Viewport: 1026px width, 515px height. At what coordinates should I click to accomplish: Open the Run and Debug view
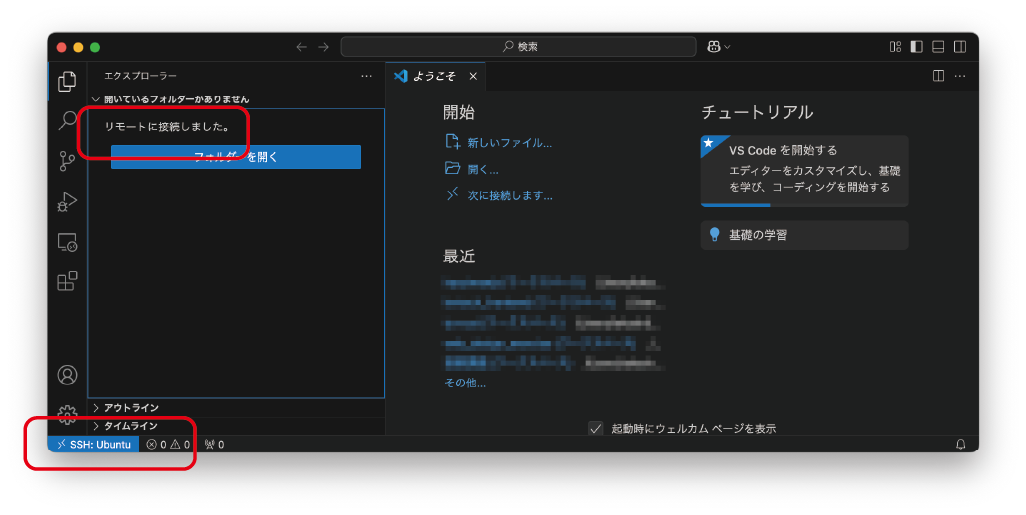[67, 202]
